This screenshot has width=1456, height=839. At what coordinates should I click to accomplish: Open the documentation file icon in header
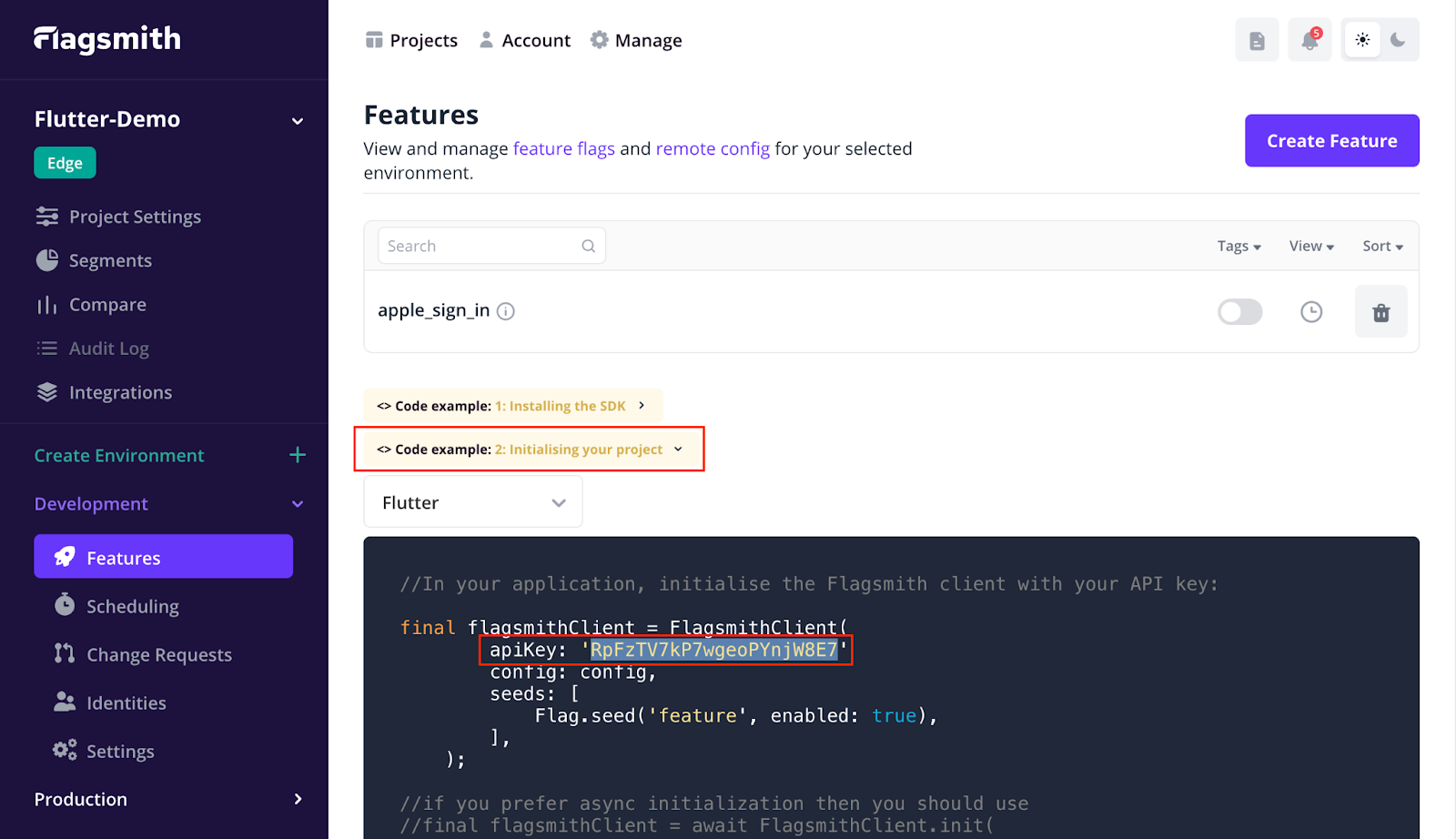1257,40
